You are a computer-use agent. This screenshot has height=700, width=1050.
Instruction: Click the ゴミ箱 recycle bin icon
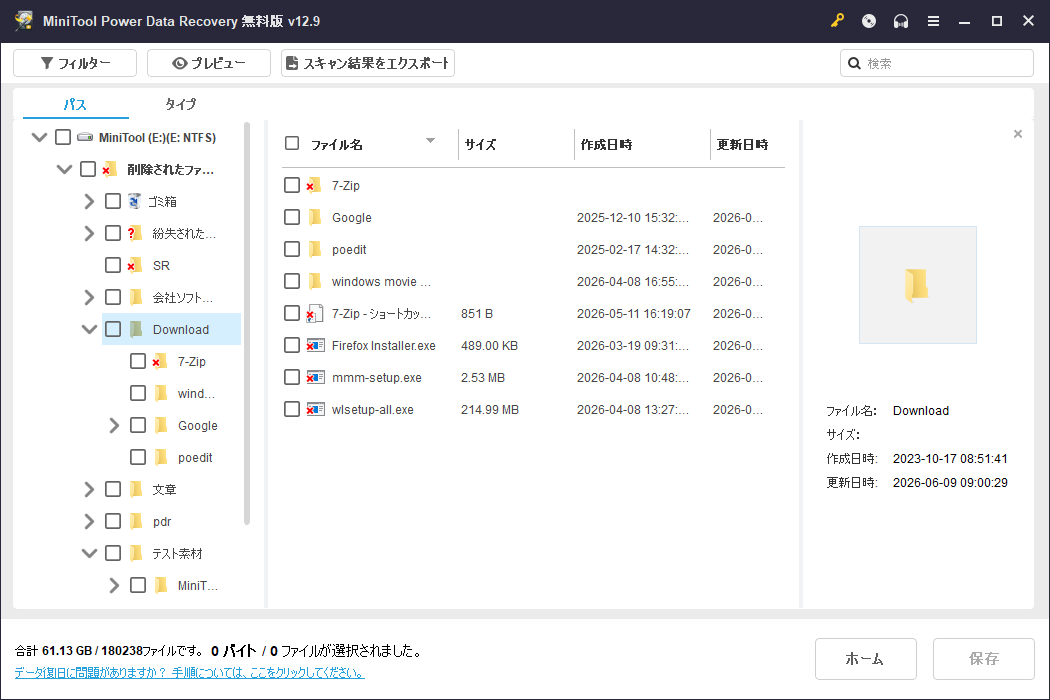pos(135,201)
